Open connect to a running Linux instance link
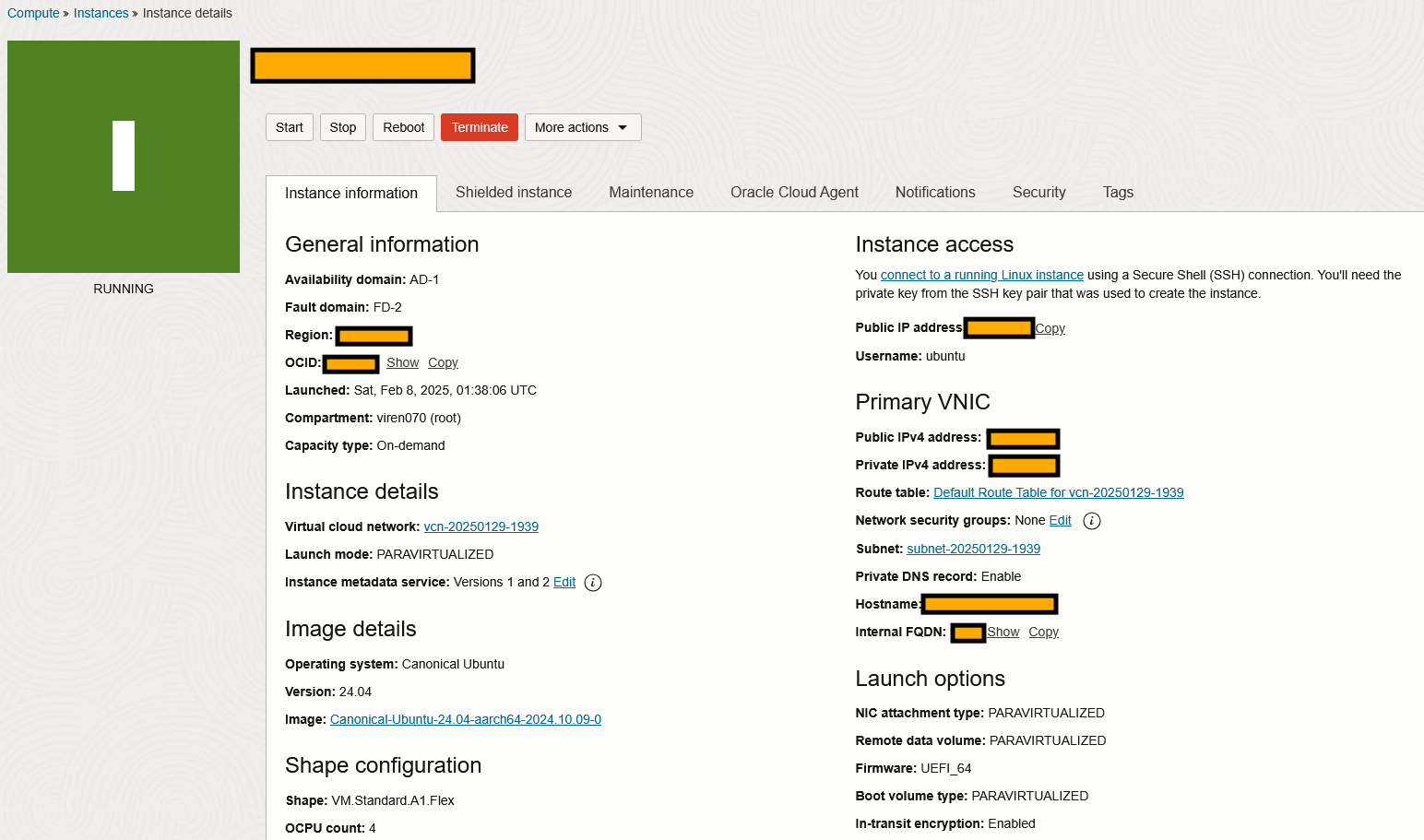 pos(982,275)
